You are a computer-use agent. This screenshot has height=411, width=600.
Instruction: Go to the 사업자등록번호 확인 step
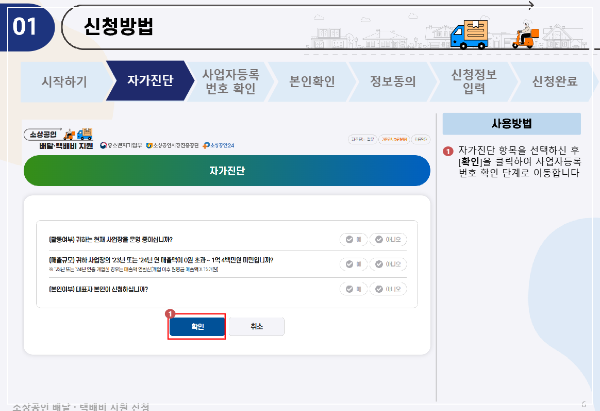tap(231, 82)
